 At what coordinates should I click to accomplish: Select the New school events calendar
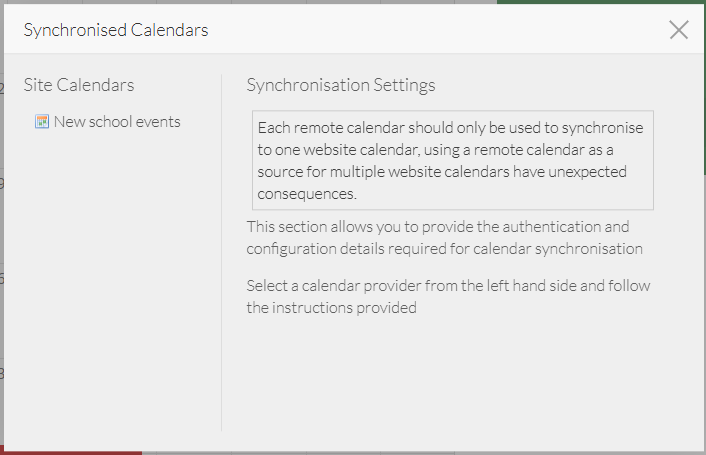click(117, 122)
